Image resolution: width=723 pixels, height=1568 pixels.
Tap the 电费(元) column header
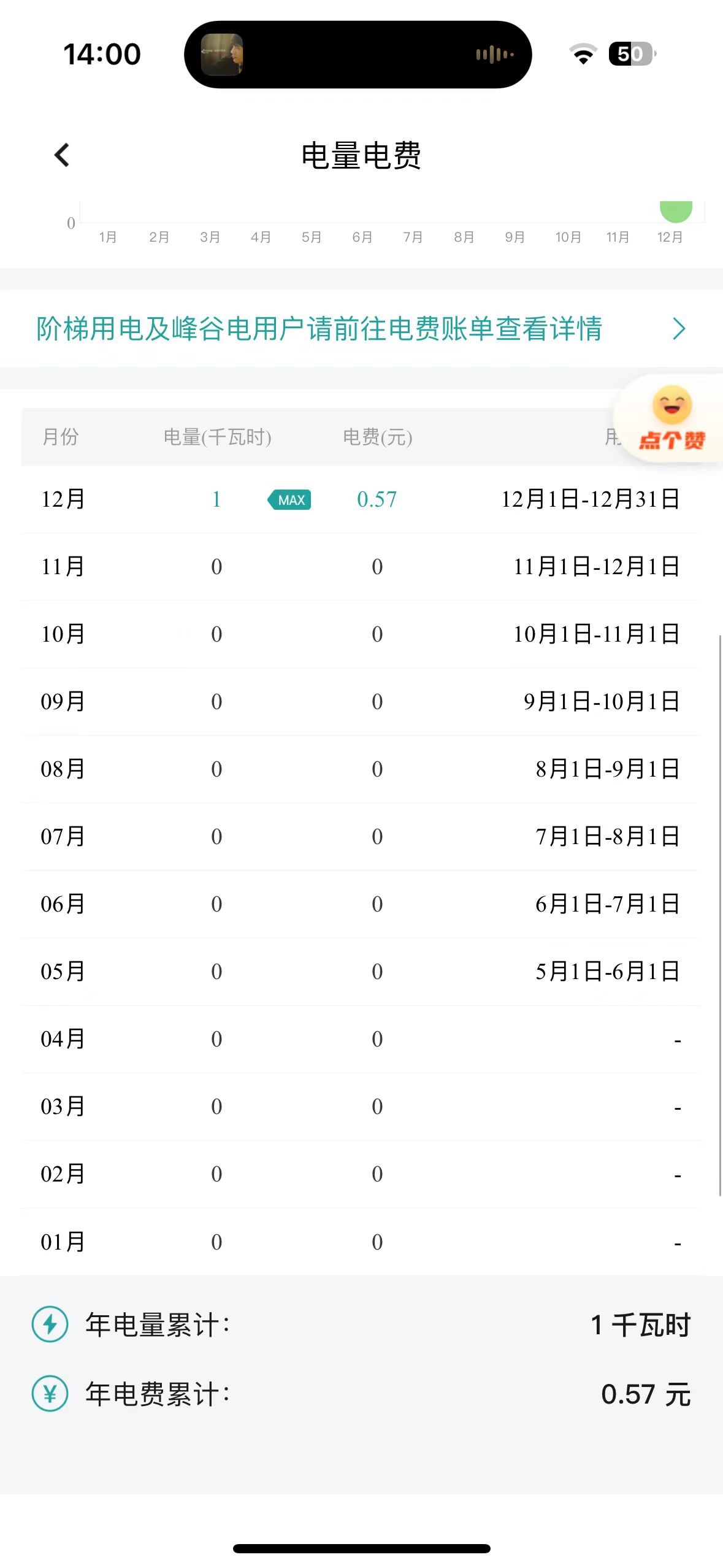tap(377, 437)
